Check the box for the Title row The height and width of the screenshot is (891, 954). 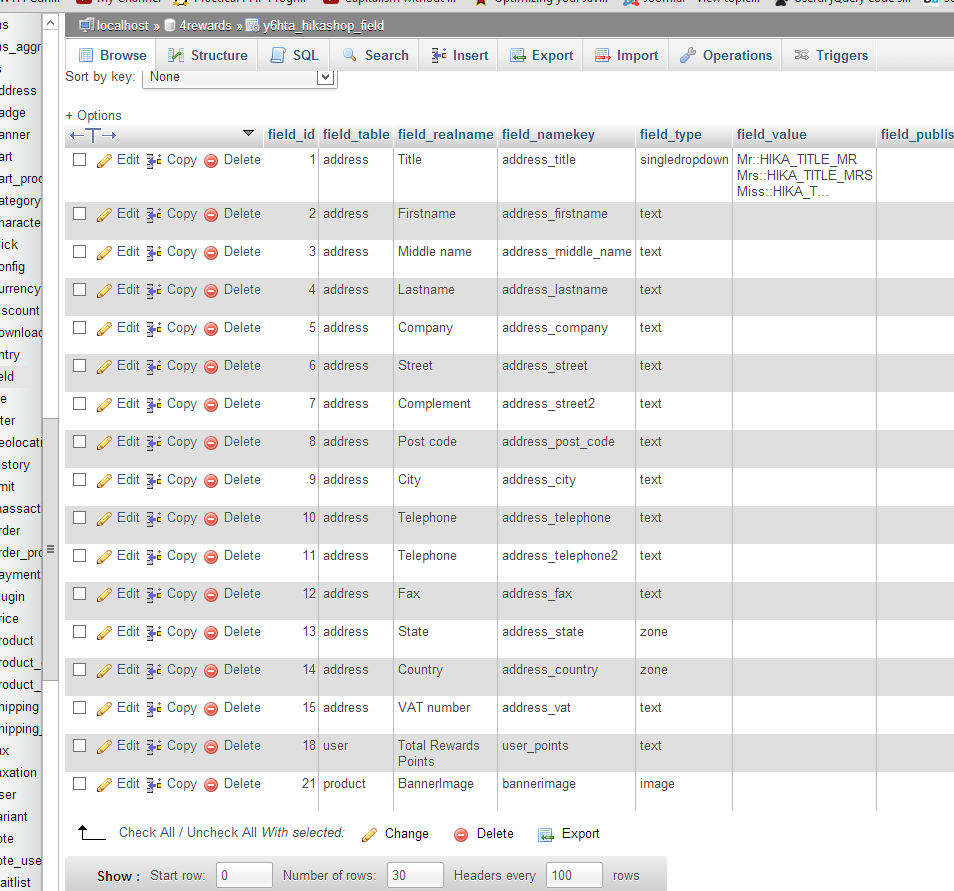pos(79,159)
